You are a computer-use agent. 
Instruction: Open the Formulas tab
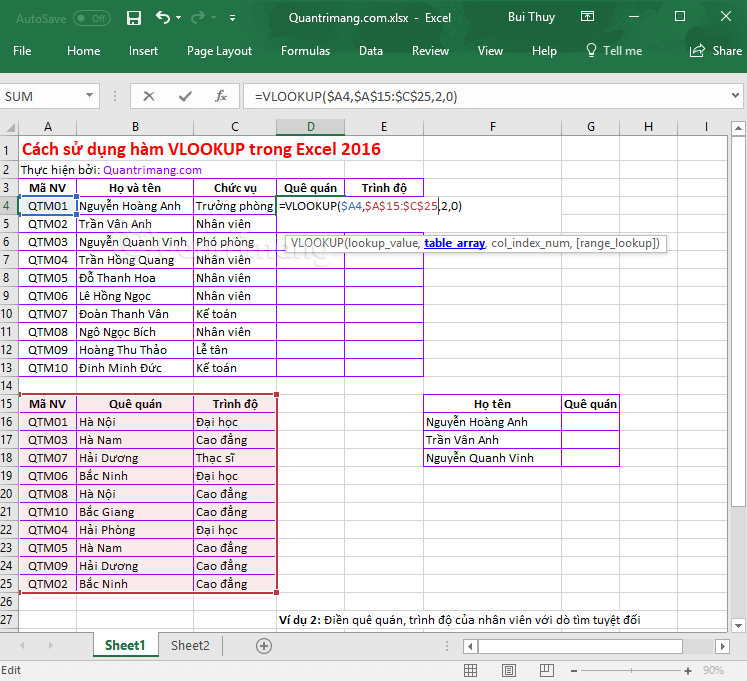(x=305, y=51)
